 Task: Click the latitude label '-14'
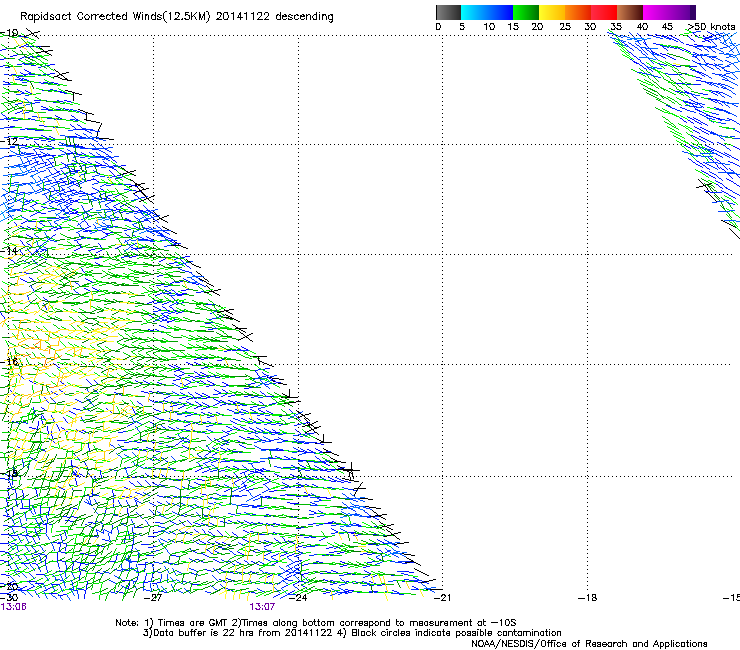(x=9, y=251)
